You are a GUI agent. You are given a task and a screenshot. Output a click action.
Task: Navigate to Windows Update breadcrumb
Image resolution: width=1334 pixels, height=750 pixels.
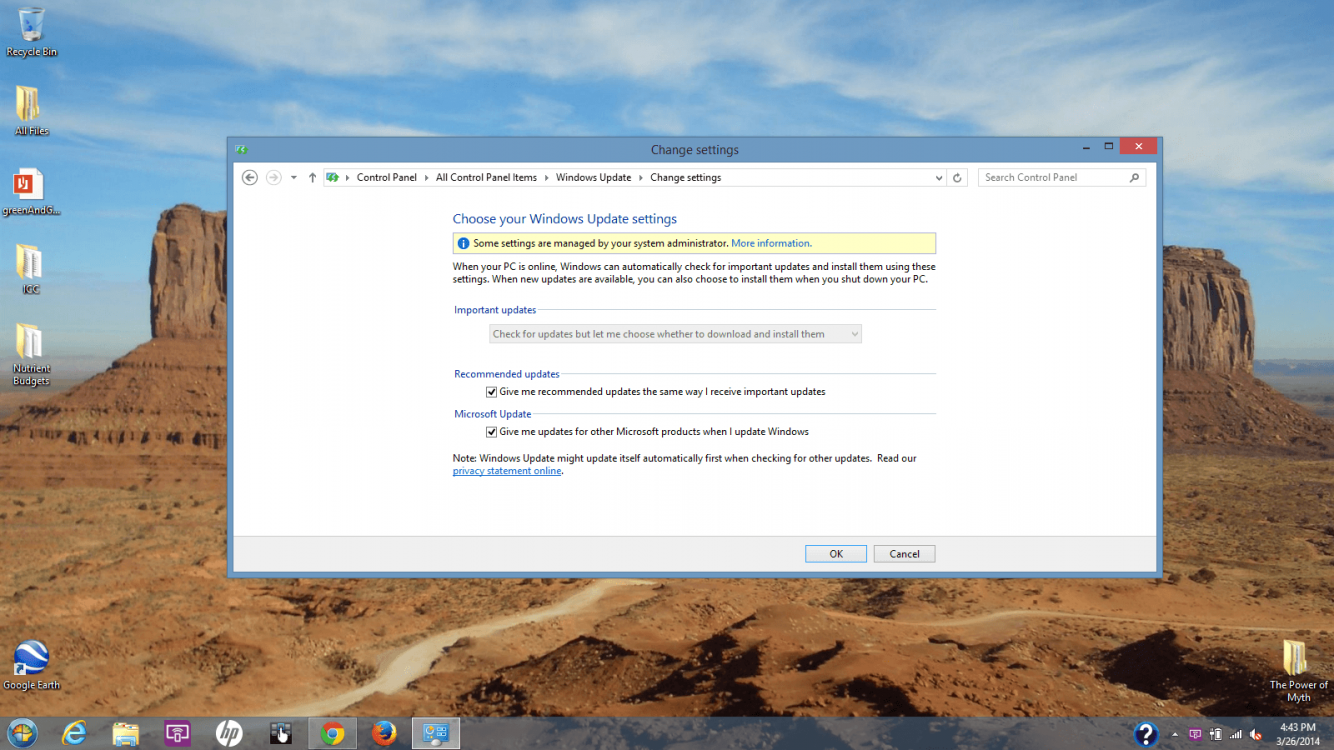click(593, 178)
